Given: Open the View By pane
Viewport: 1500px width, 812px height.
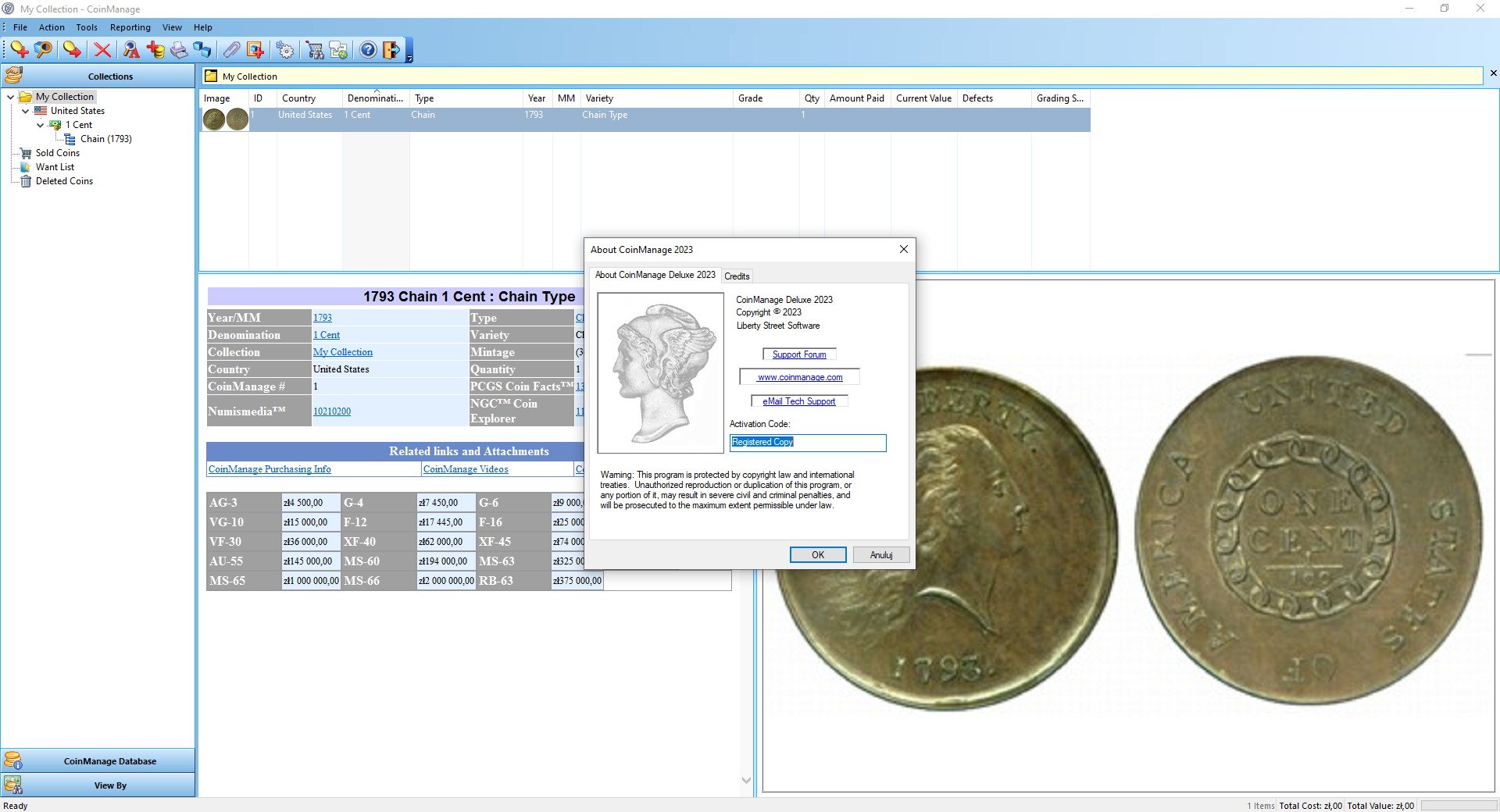Looking at the screenshot, I should click(98, 785).
